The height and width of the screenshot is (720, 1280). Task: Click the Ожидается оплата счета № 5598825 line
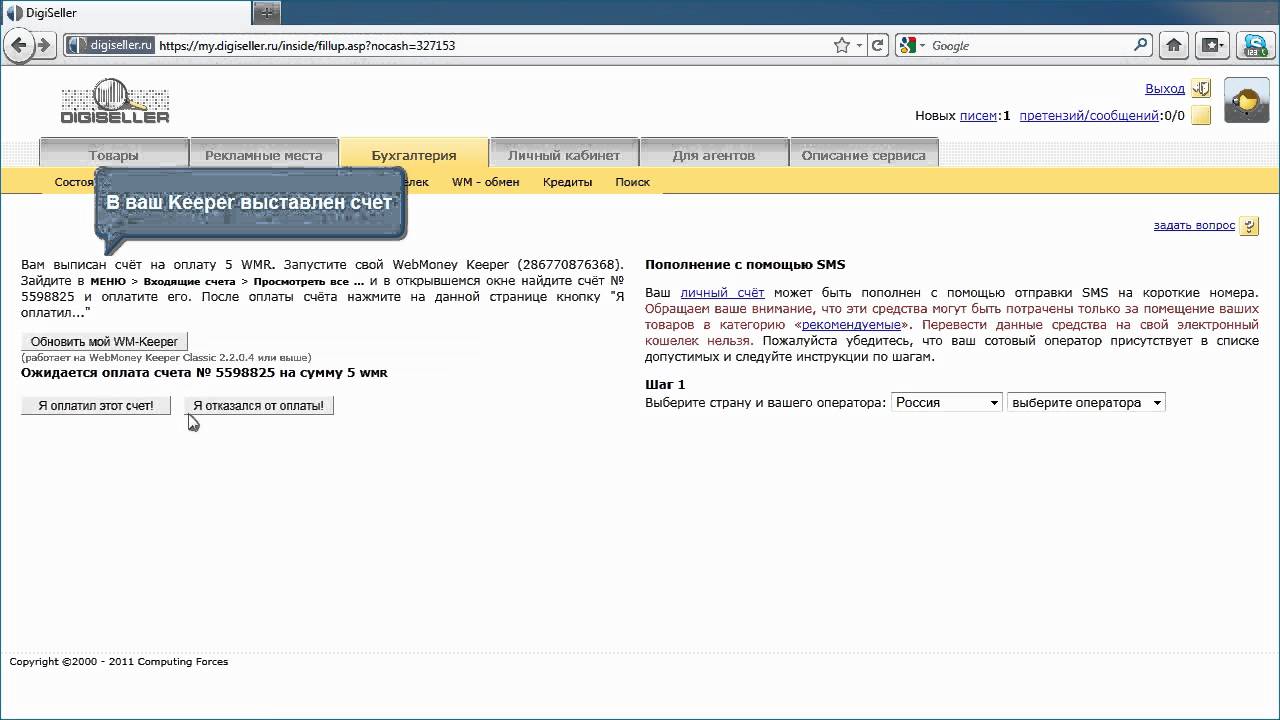point(204,373)
